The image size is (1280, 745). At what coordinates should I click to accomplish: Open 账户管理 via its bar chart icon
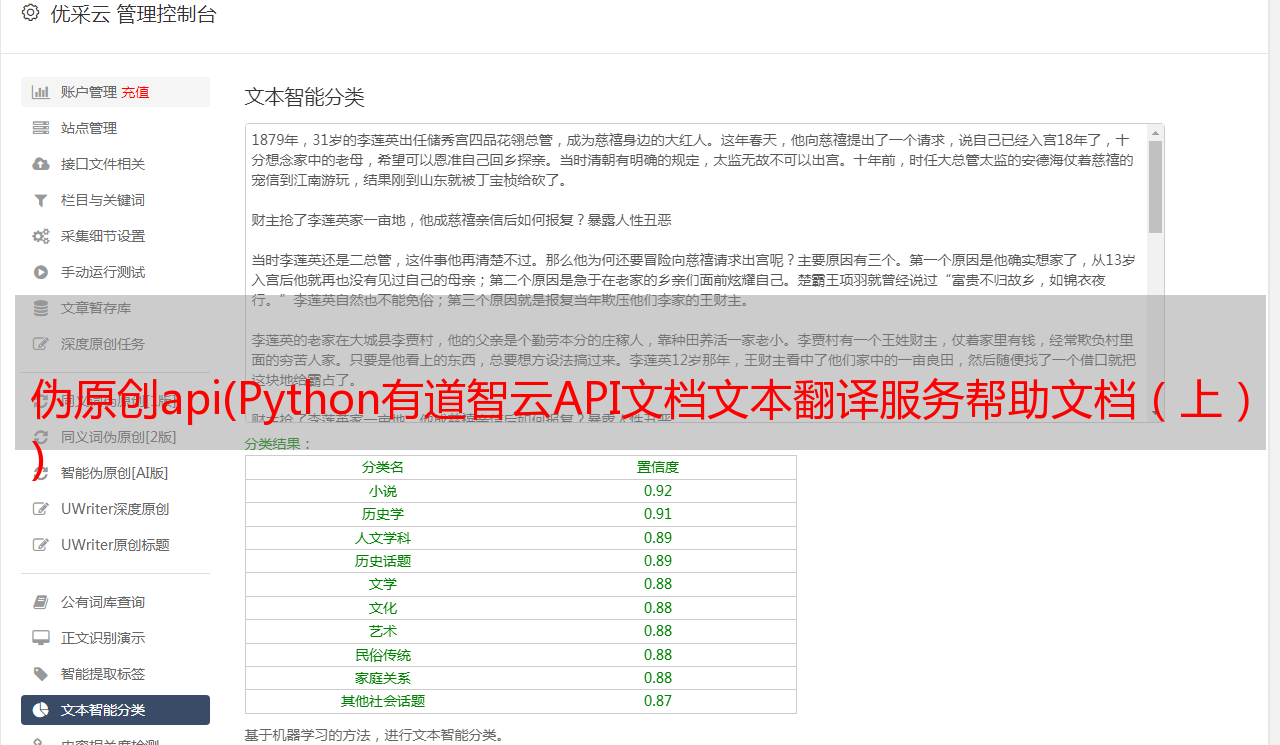tap(41, 92)
